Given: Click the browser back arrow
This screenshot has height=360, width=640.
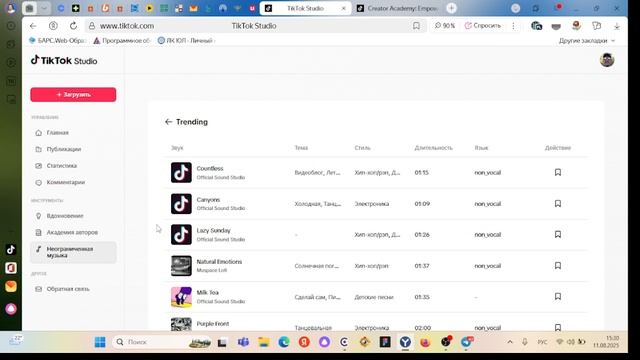Looking at the screenshot, I should click(x=33, y=26).
